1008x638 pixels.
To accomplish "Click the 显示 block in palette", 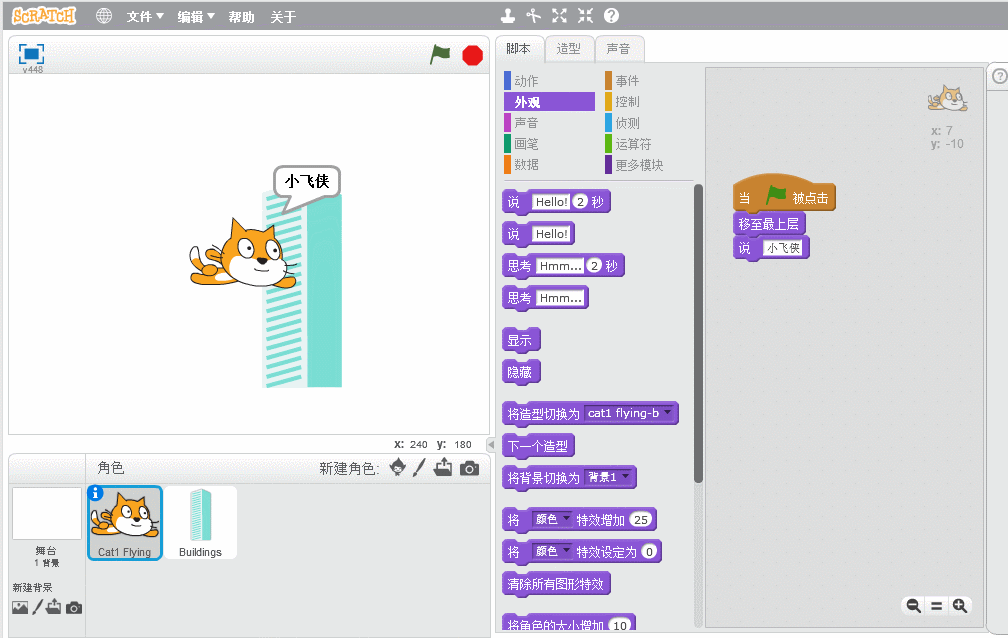I will 521,340.
